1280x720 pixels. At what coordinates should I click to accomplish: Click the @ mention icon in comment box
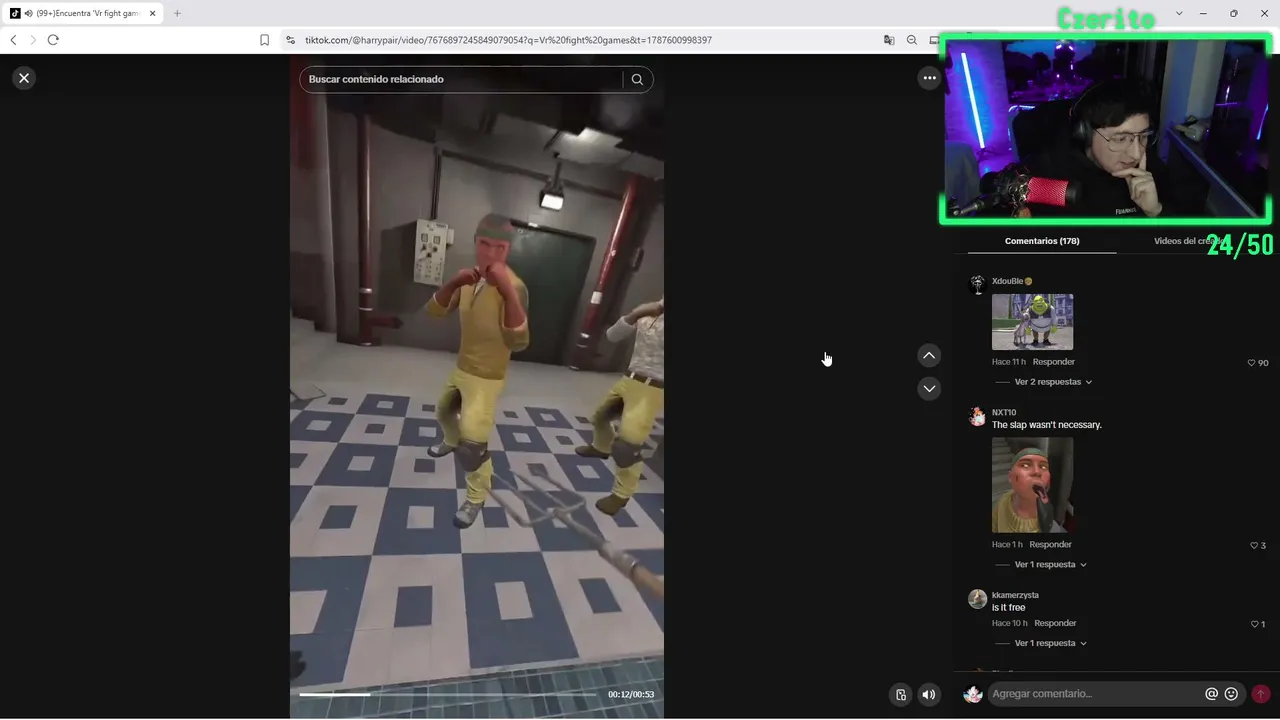pyautogui.click(x=1212, y=694)
